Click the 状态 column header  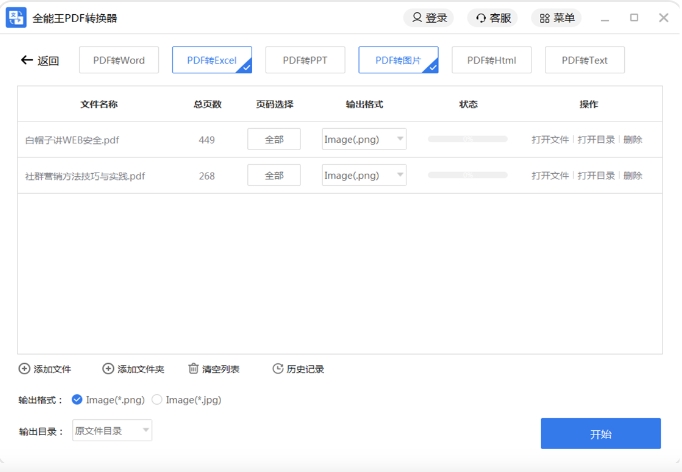click(468, 104)
